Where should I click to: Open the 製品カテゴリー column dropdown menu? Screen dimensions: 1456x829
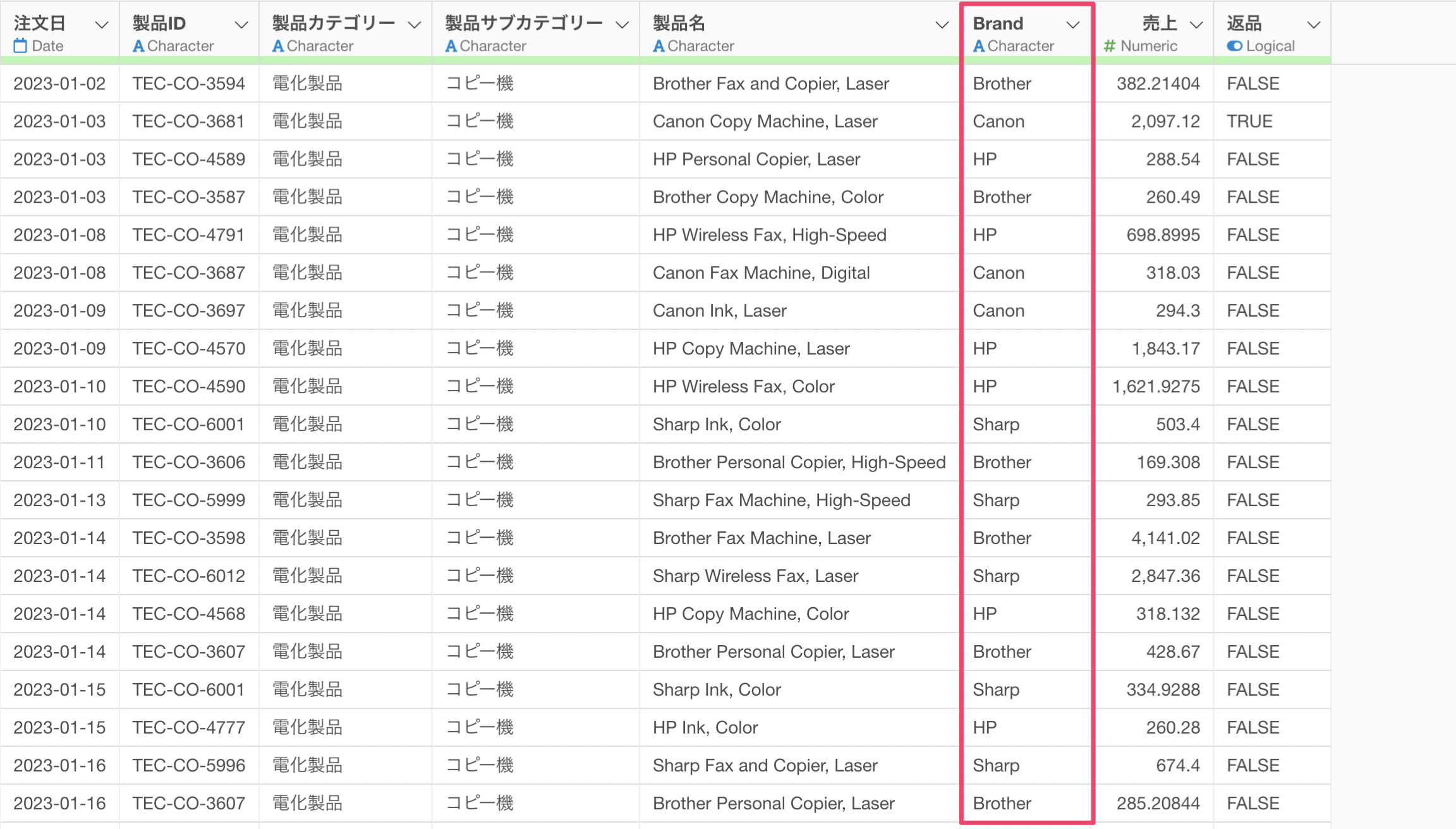pyautogui.click(x=415, y=25)
